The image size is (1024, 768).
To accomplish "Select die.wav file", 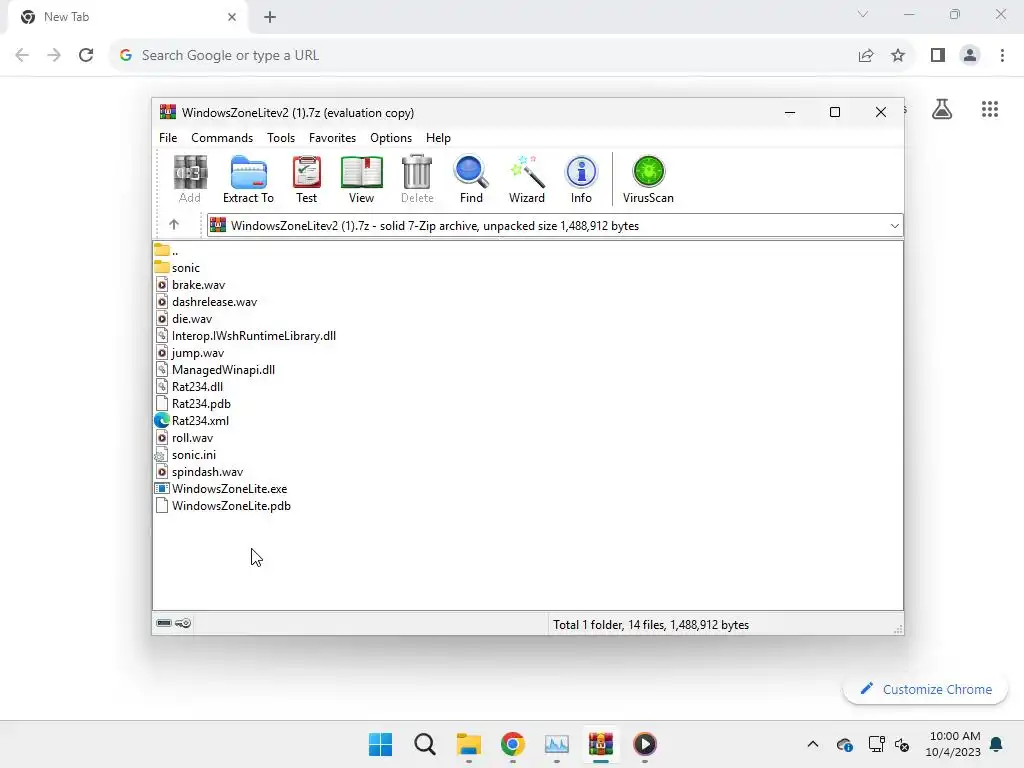I will coord(184,319).
